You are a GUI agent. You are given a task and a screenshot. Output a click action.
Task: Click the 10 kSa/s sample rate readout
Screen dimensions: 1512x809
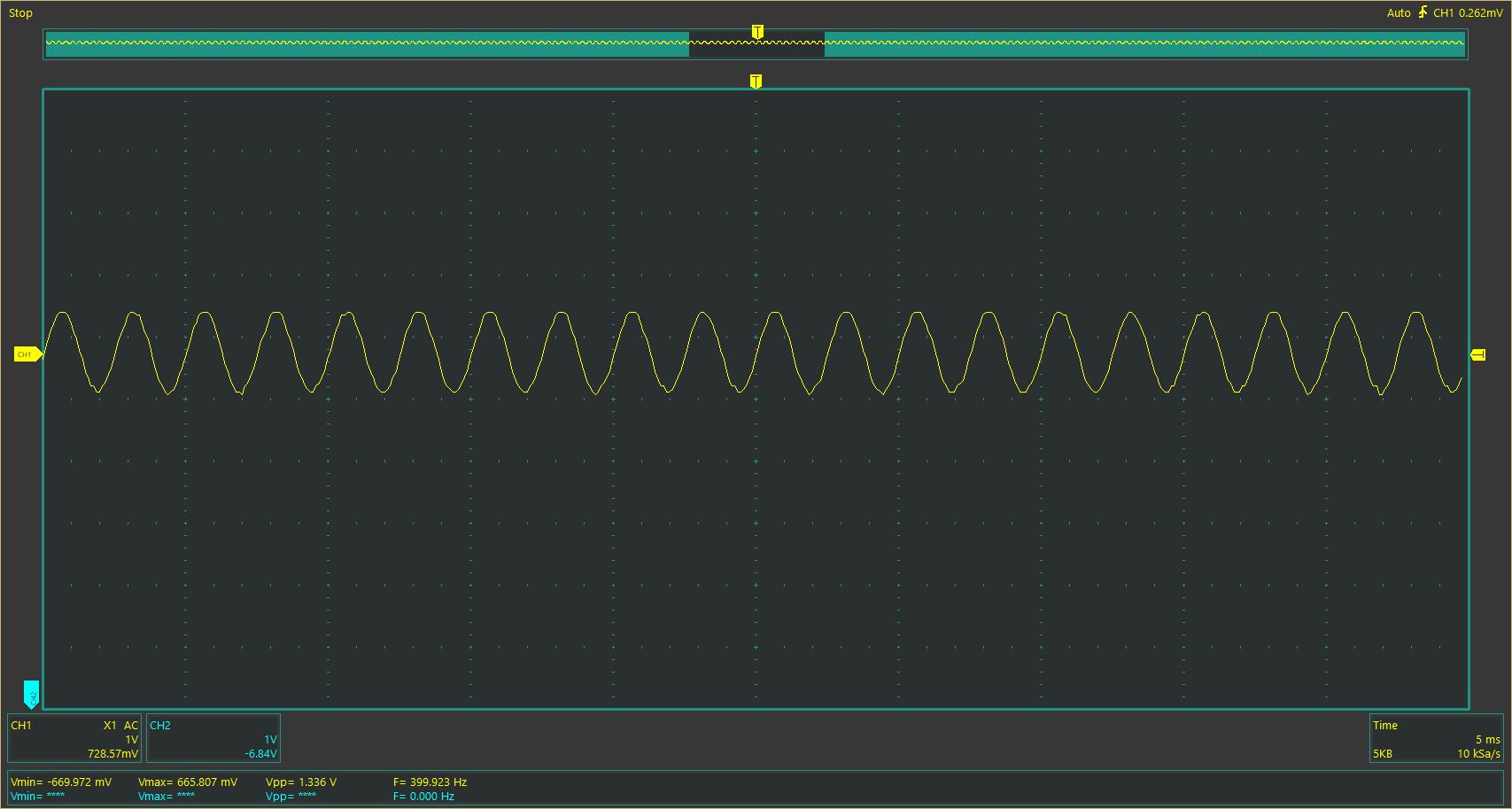click(1478, 754)
